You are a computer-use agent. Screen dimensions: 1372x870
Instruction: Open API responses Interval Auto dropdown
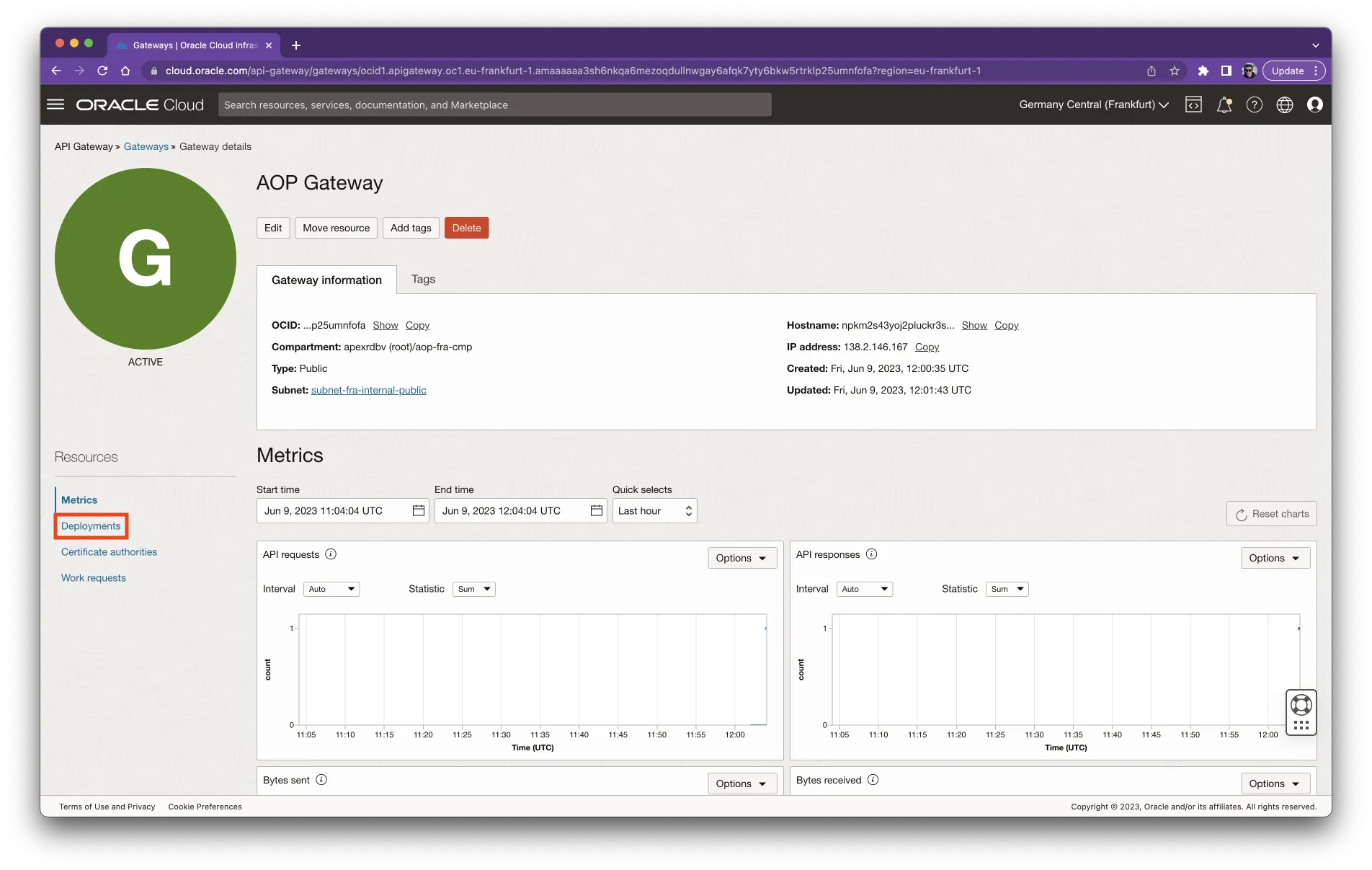click(865, 589)
